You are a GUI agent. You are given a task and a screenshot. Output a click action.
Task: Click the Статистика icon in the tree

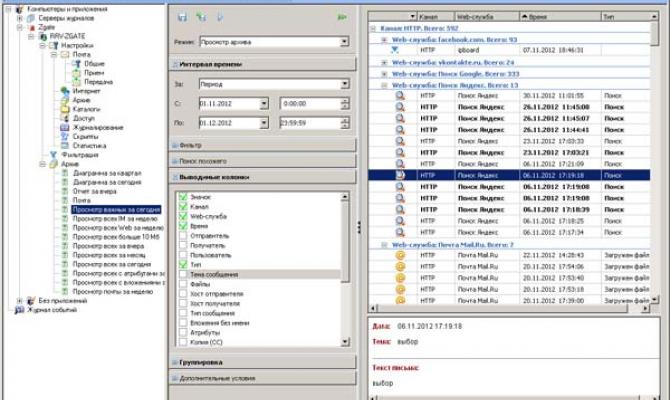tap(65, 146)
